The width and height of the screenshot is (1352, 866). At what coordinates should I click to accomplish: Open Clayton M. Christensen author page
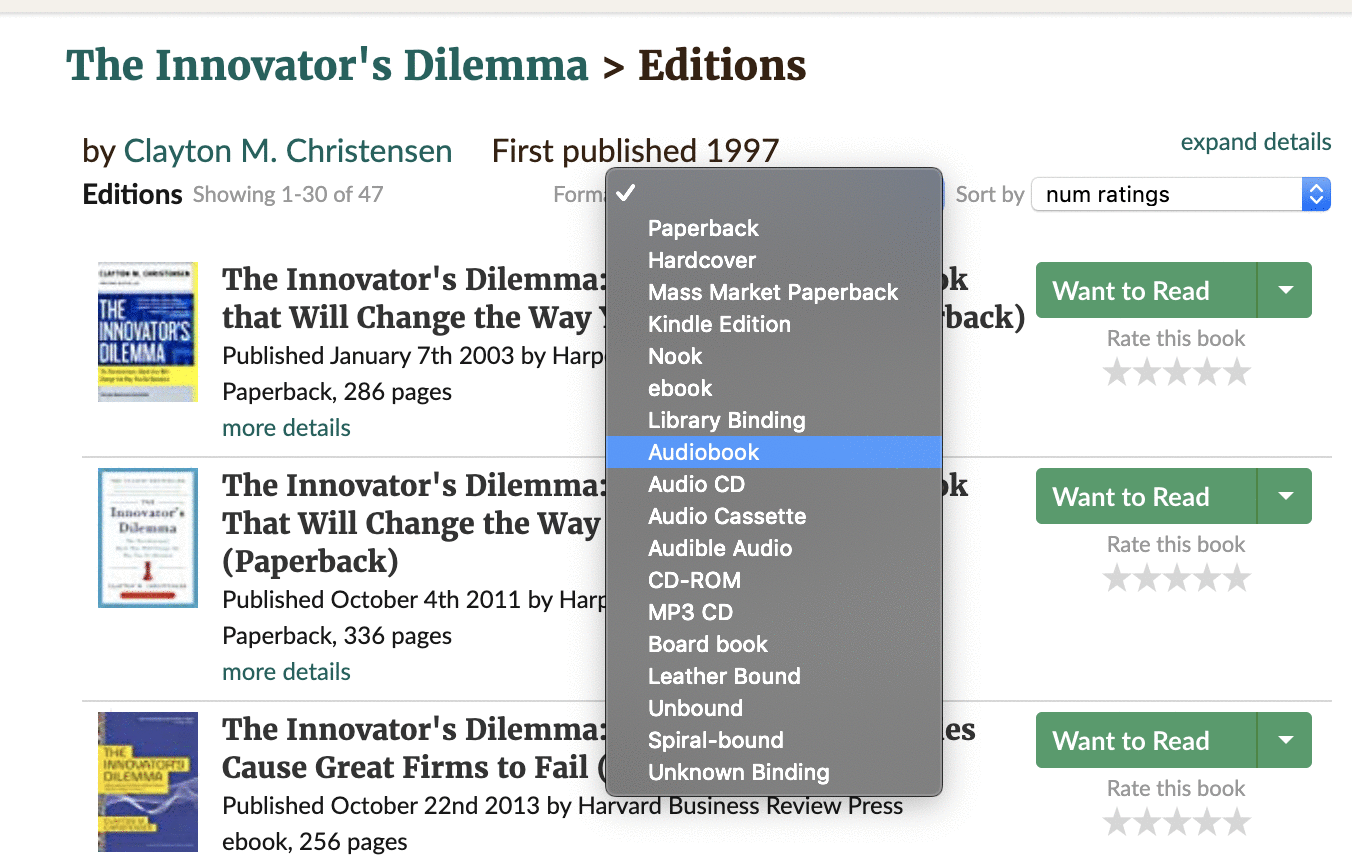coord(288,151)
